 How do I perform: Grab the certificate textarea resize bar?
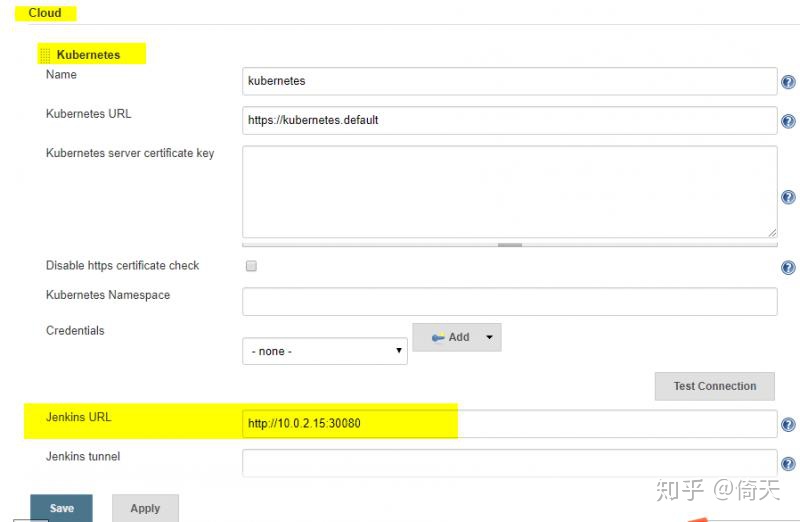tap(510, 245)
